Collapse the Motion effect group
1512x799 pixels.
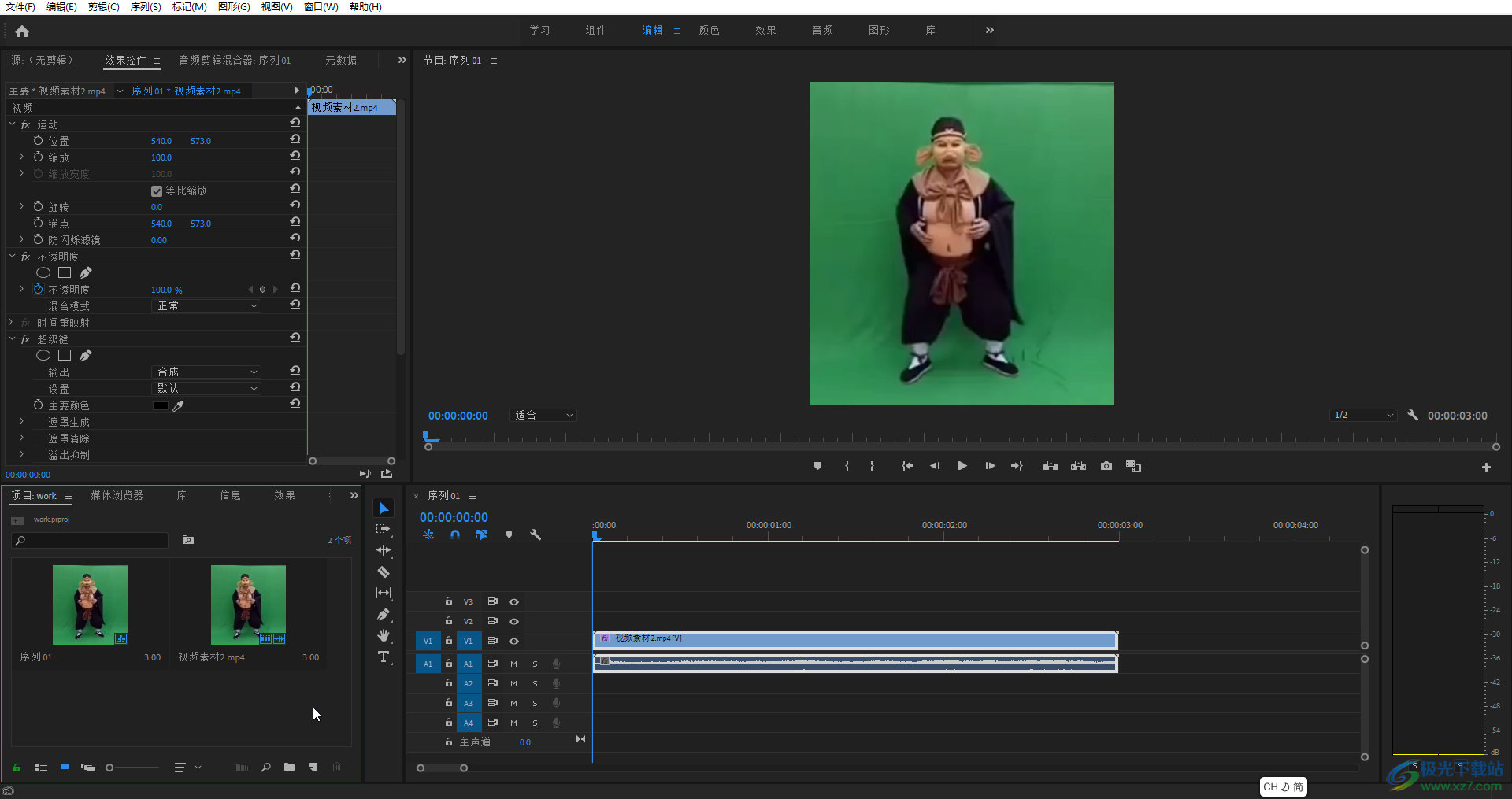coord(12,124)
